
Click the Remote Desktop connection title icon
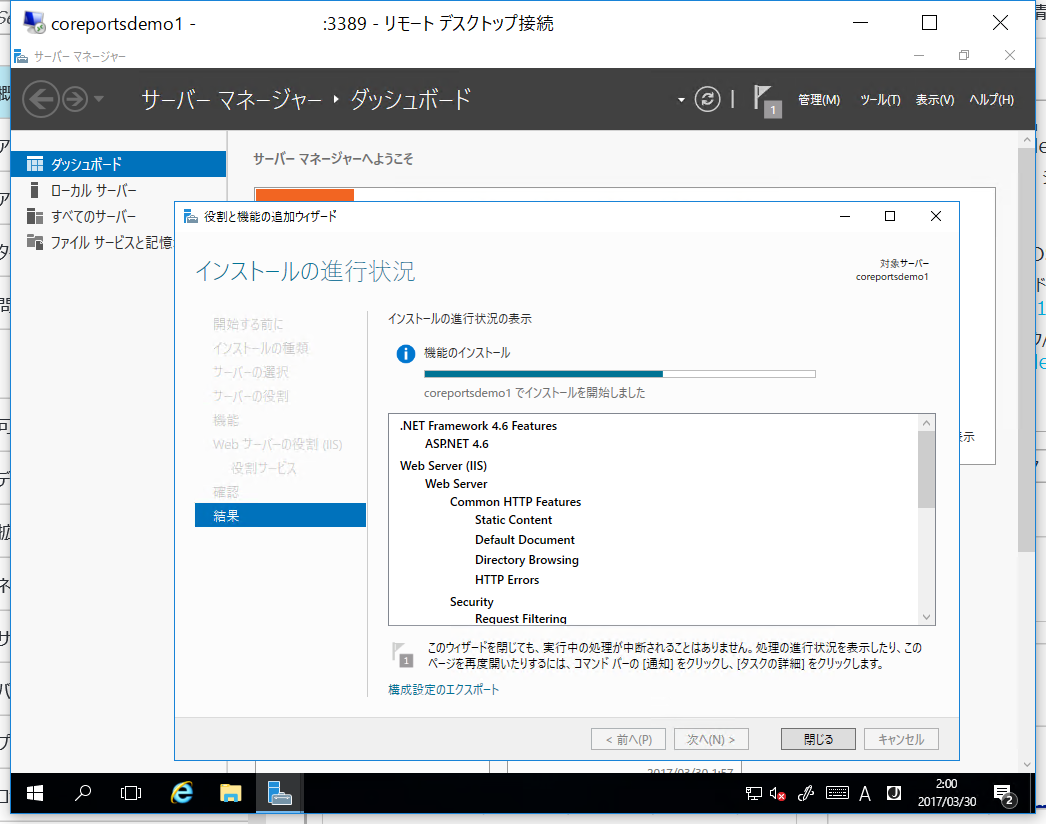(x=34, y=23)
